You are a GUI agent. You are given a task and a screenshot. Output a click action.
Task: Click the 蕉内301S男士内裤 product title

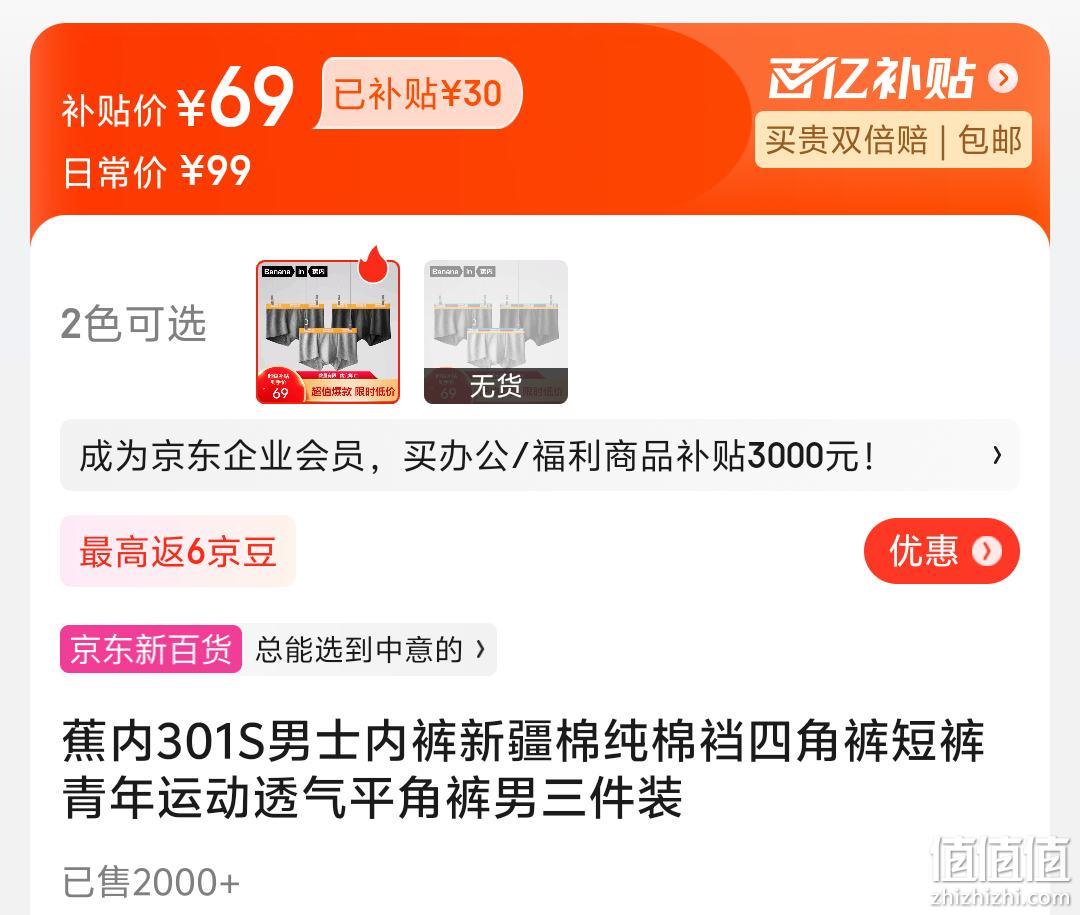pos(523,769)
